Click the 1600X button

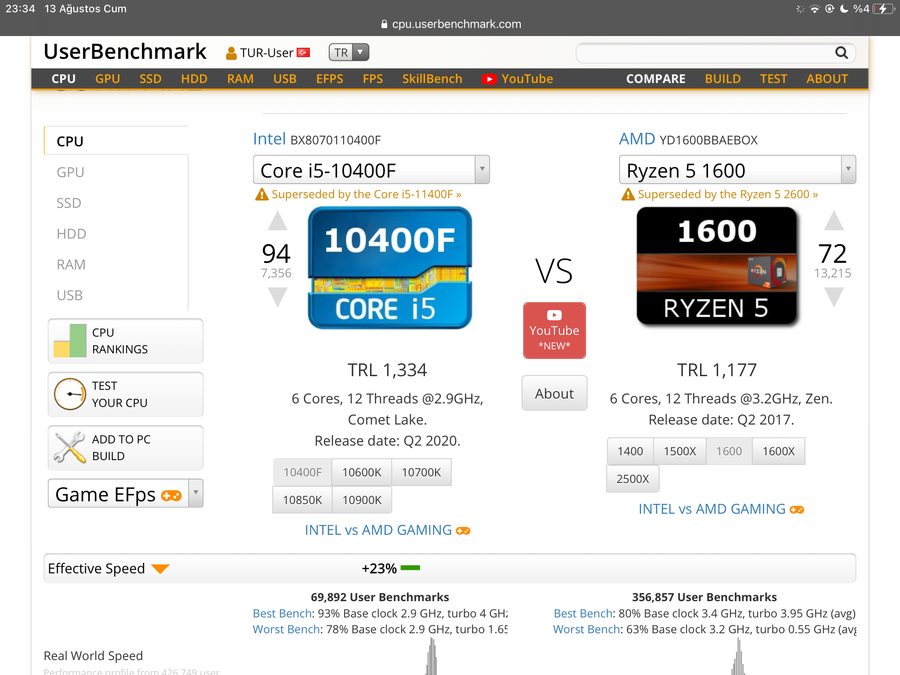click(x=778, y=451)
